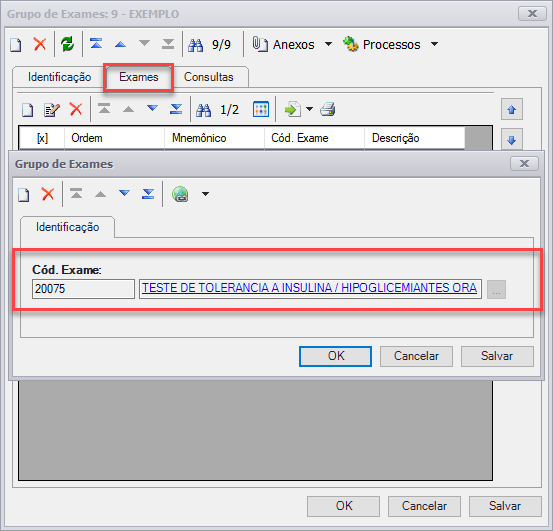Switch to Exames tab
Viewport: 553px width, 531px height.
pos(139,77)
